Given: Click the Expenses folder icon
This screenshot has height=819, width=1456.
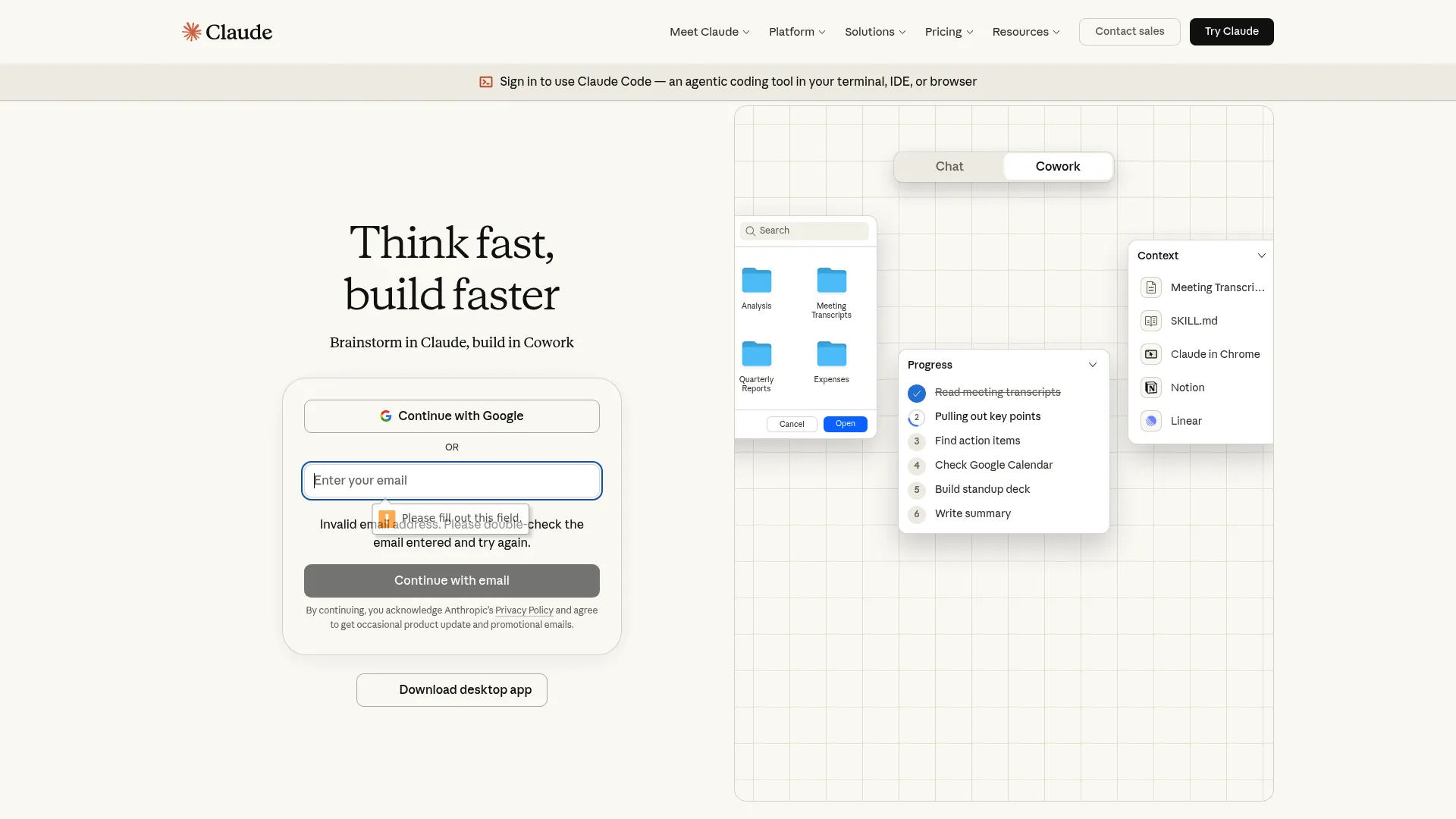Looking at the screenshot, I should [831, 353].
